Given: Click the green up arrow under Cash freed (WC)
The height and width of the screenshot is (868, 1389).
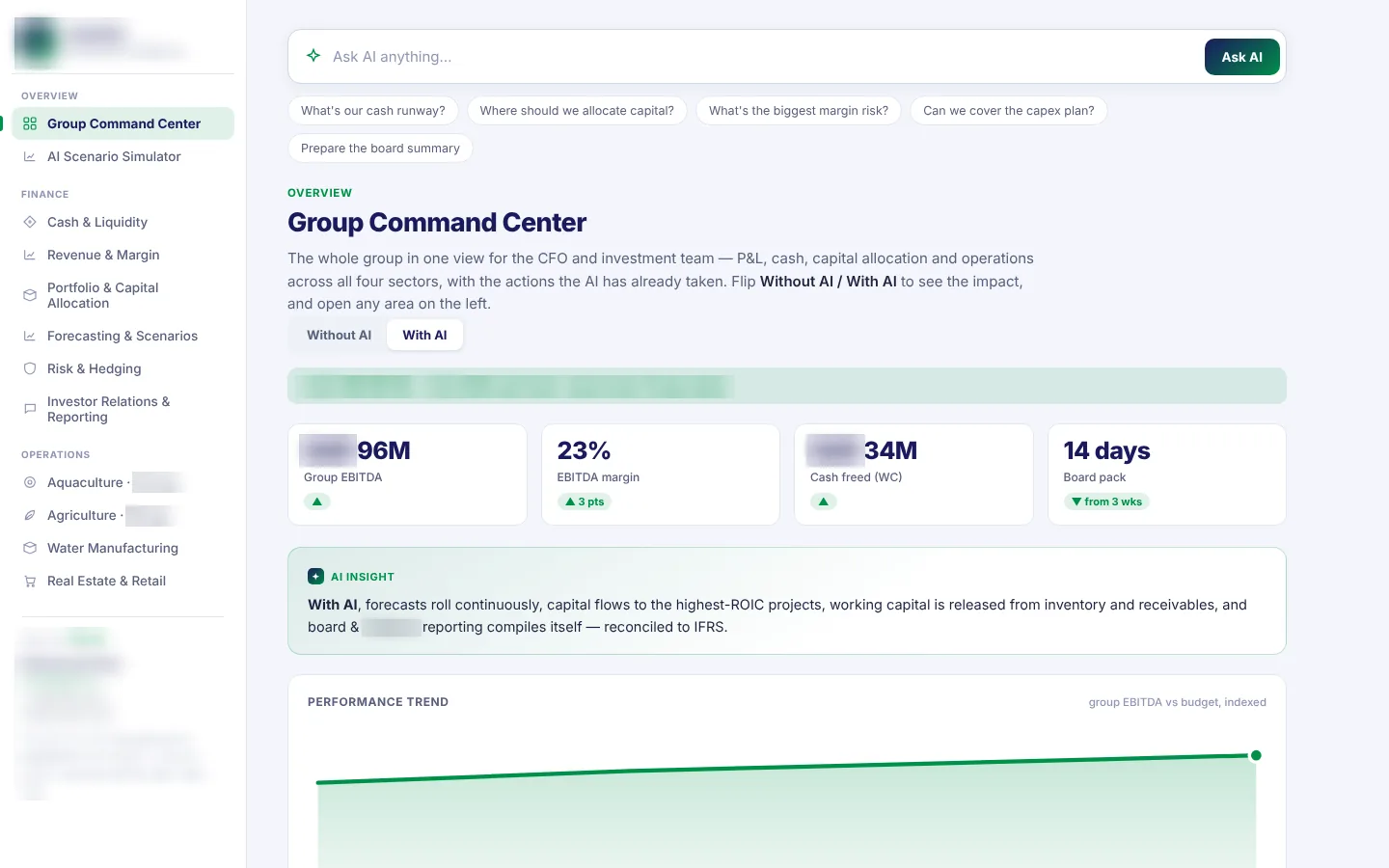Looking at the screenshot, I should 823,502.
